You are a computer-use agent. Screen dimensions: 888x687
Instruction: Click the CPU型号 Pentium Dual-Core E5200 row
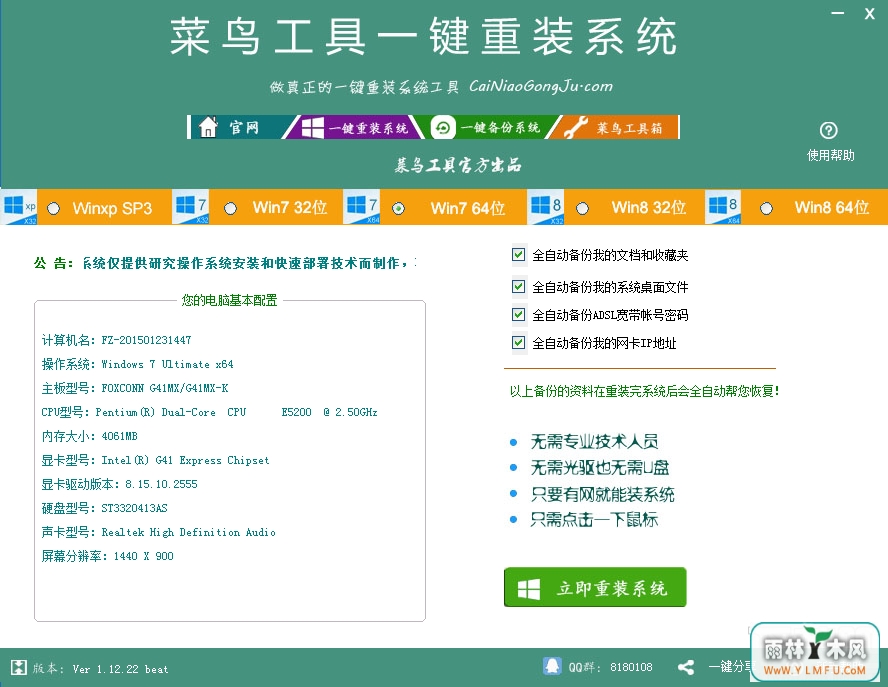coord(209,412)
